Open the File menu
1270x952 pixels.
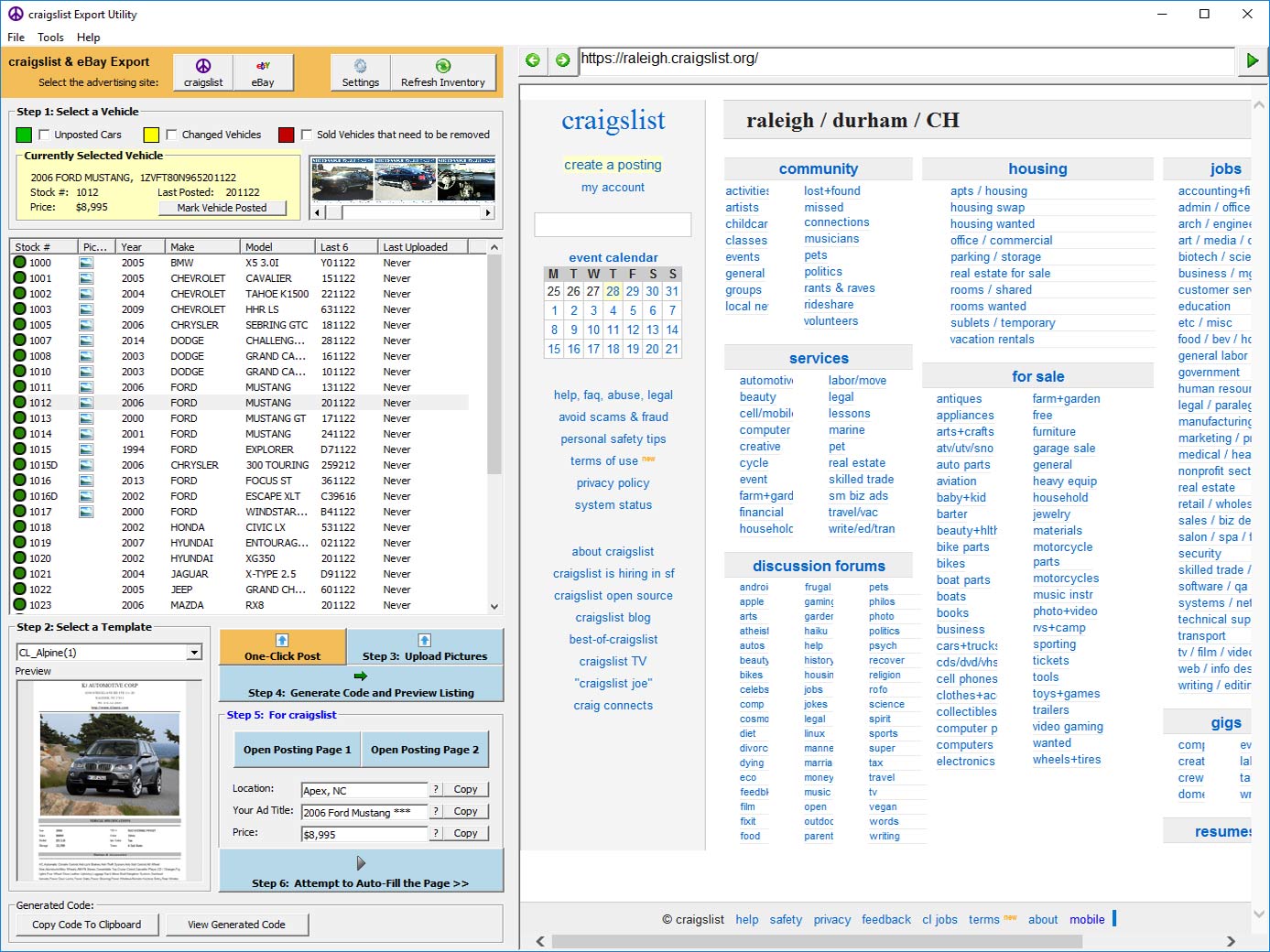click(x=16, y=38)
